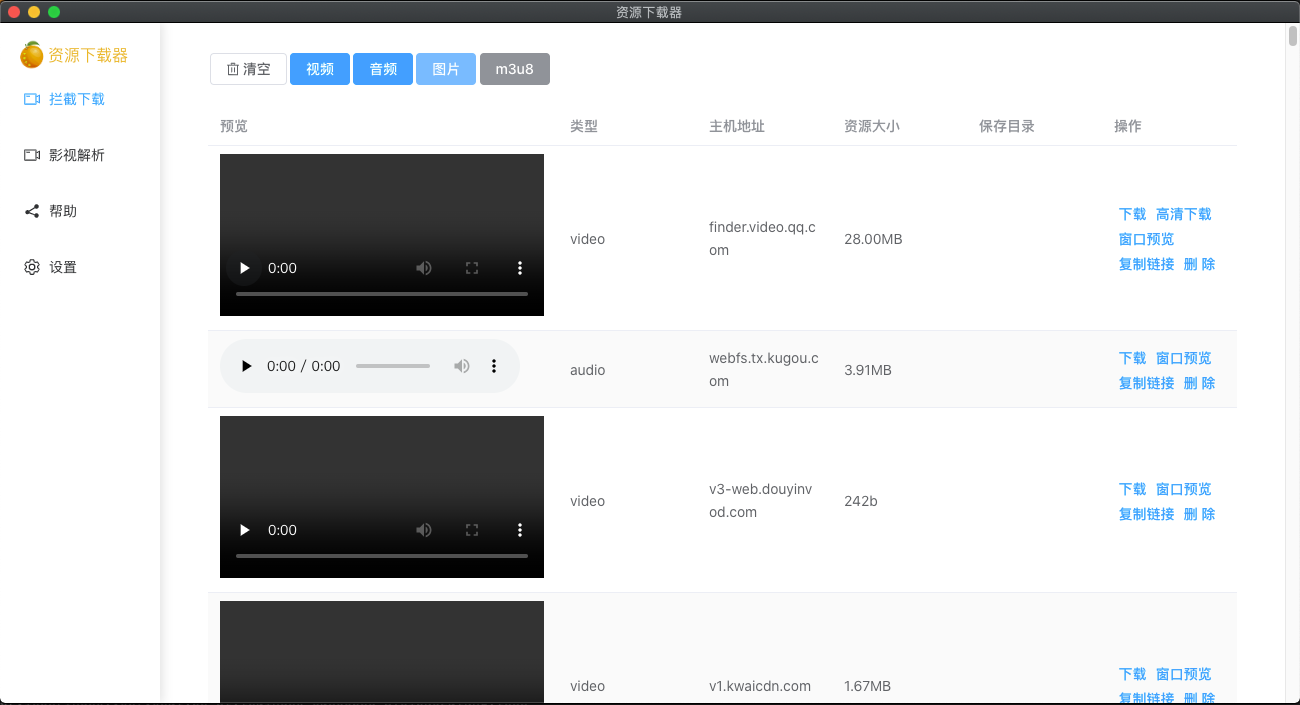The image size is (1300, 705).
Task: Toggle the 音频 filter button
Action: (x=383, y=69)
